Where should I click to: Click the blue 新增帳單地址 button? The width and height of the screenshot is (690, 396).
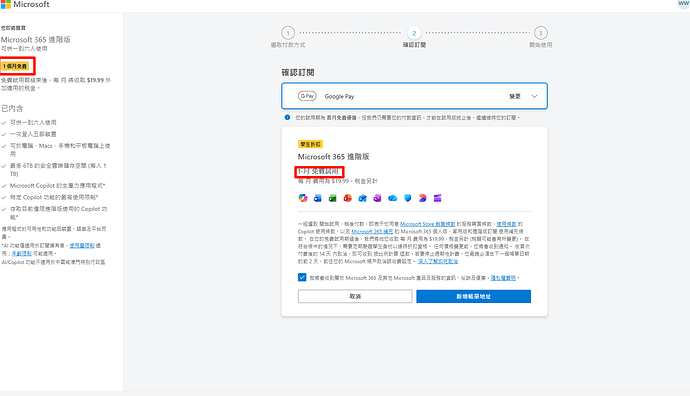(473, 296)
